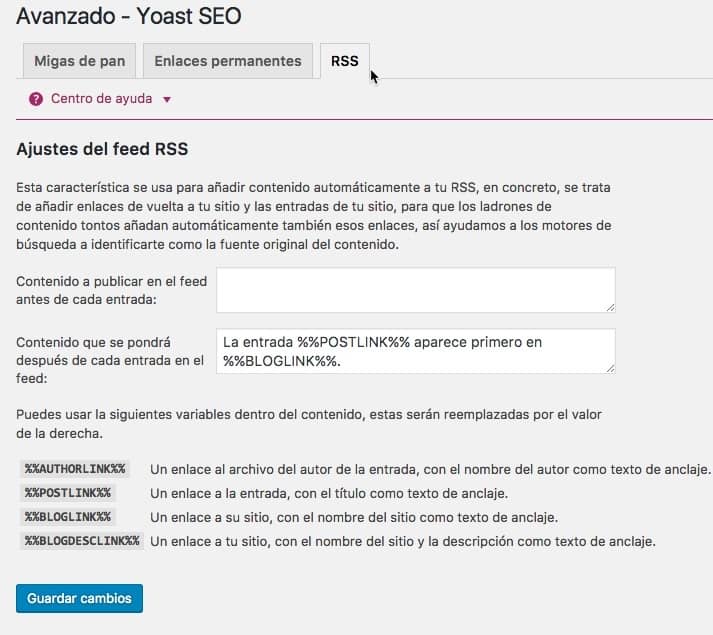Click the 'Puedes usar la siguientes variables' paragraph

click(309, 424)
